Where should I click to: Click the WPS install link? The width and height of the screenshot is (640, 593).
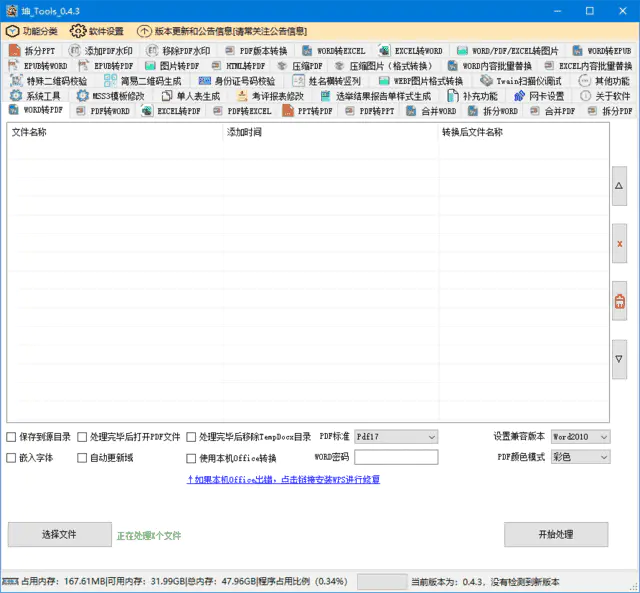[283, 480]
